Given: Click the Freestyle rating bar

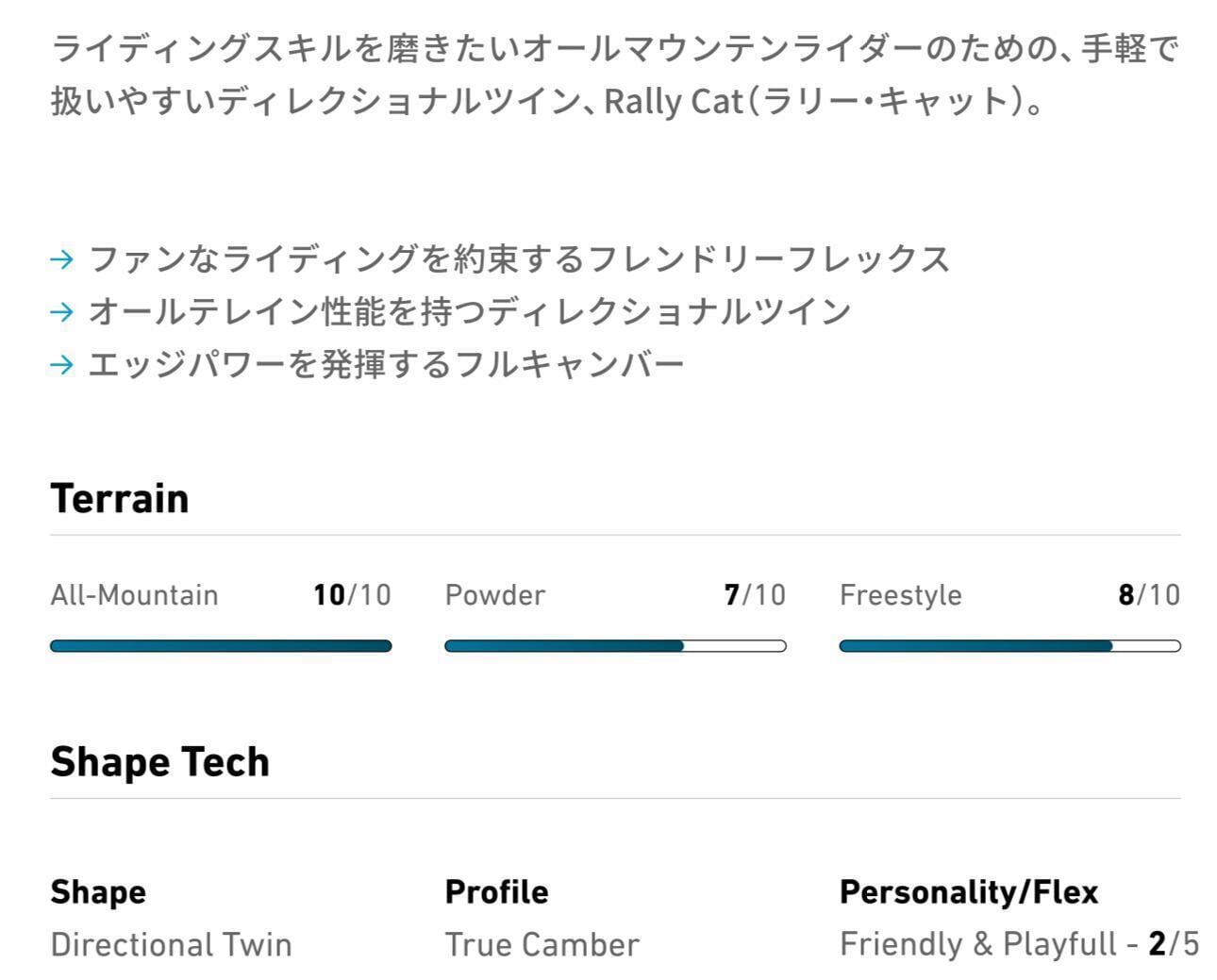Looking at the screenshot, I should click(x=1009, y=646).
